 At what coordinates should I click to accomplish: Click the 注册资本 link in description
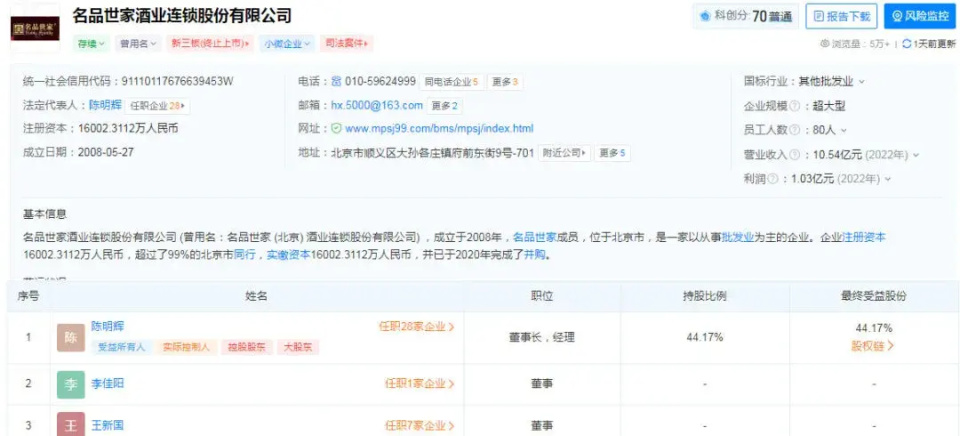point(864,237)
